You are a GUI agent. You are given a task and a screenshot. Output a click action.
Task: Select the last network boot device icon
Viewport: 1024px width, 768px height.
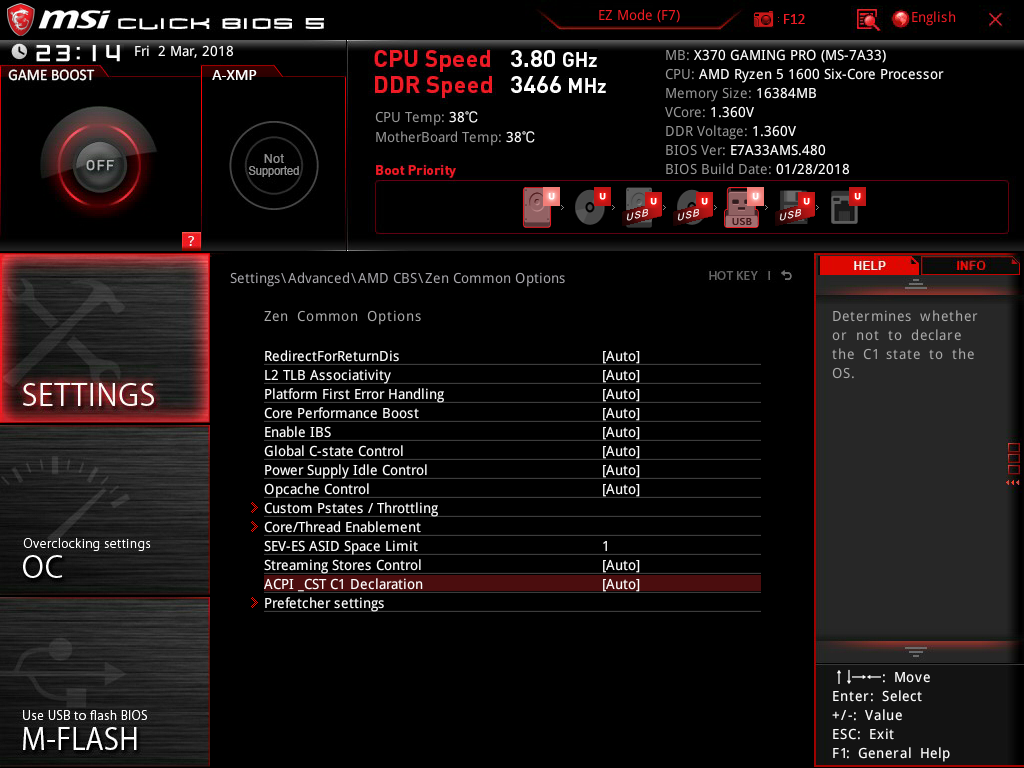point(847,206)
